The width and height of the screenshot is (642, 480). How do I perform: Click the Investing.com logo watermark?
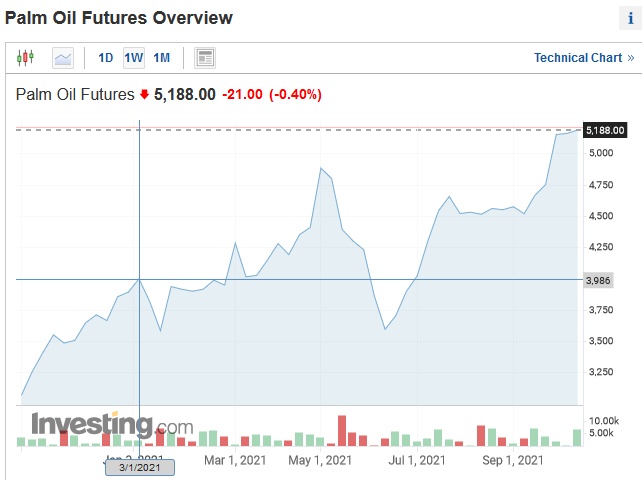(111, 425)
